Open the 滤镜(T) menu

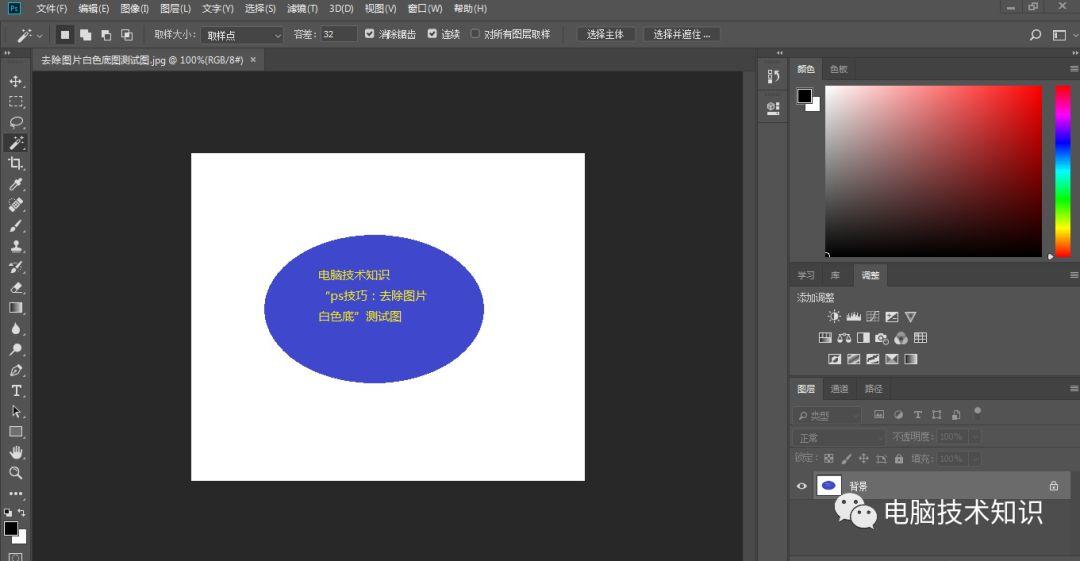coord(302,9)
